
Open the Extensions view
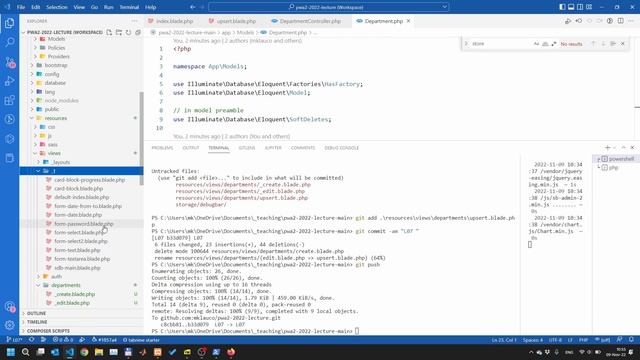coord(9,100)
